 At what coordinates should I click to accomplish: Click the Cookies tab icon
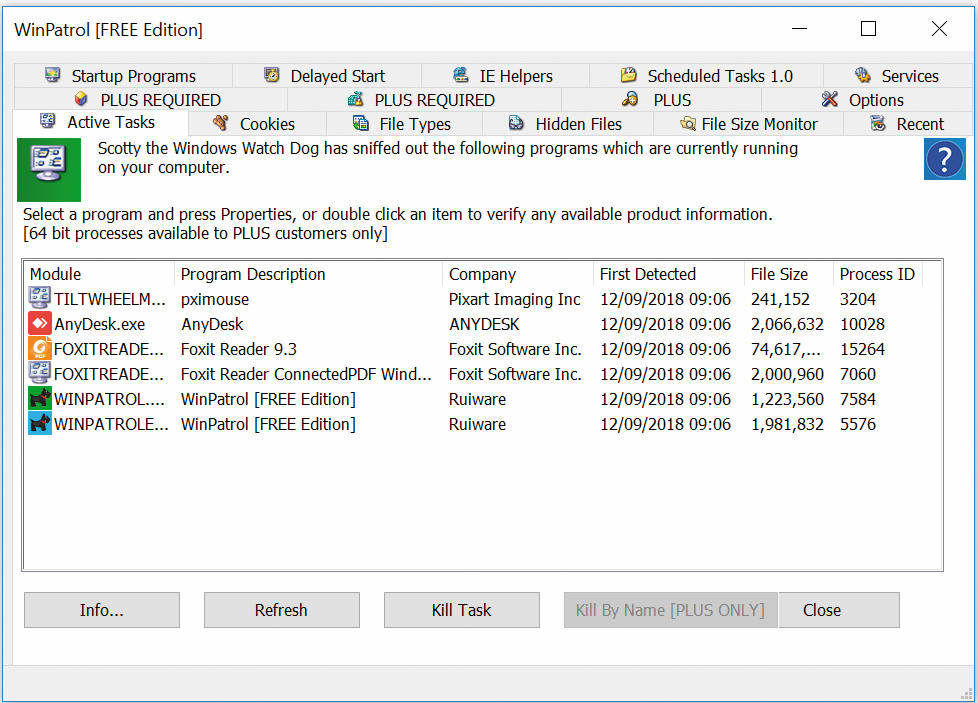pos(220,123)
